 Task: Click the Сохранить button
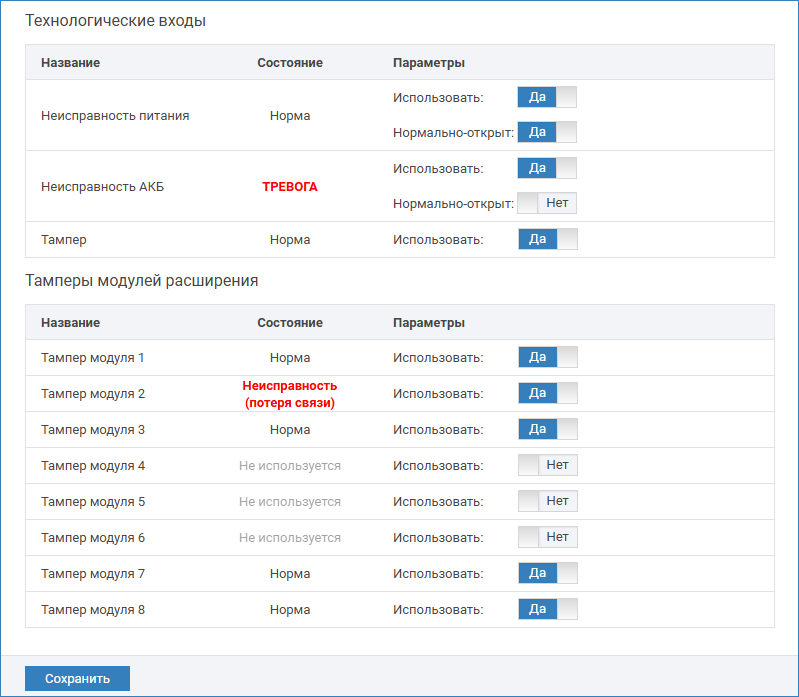[x=77, y=679]
